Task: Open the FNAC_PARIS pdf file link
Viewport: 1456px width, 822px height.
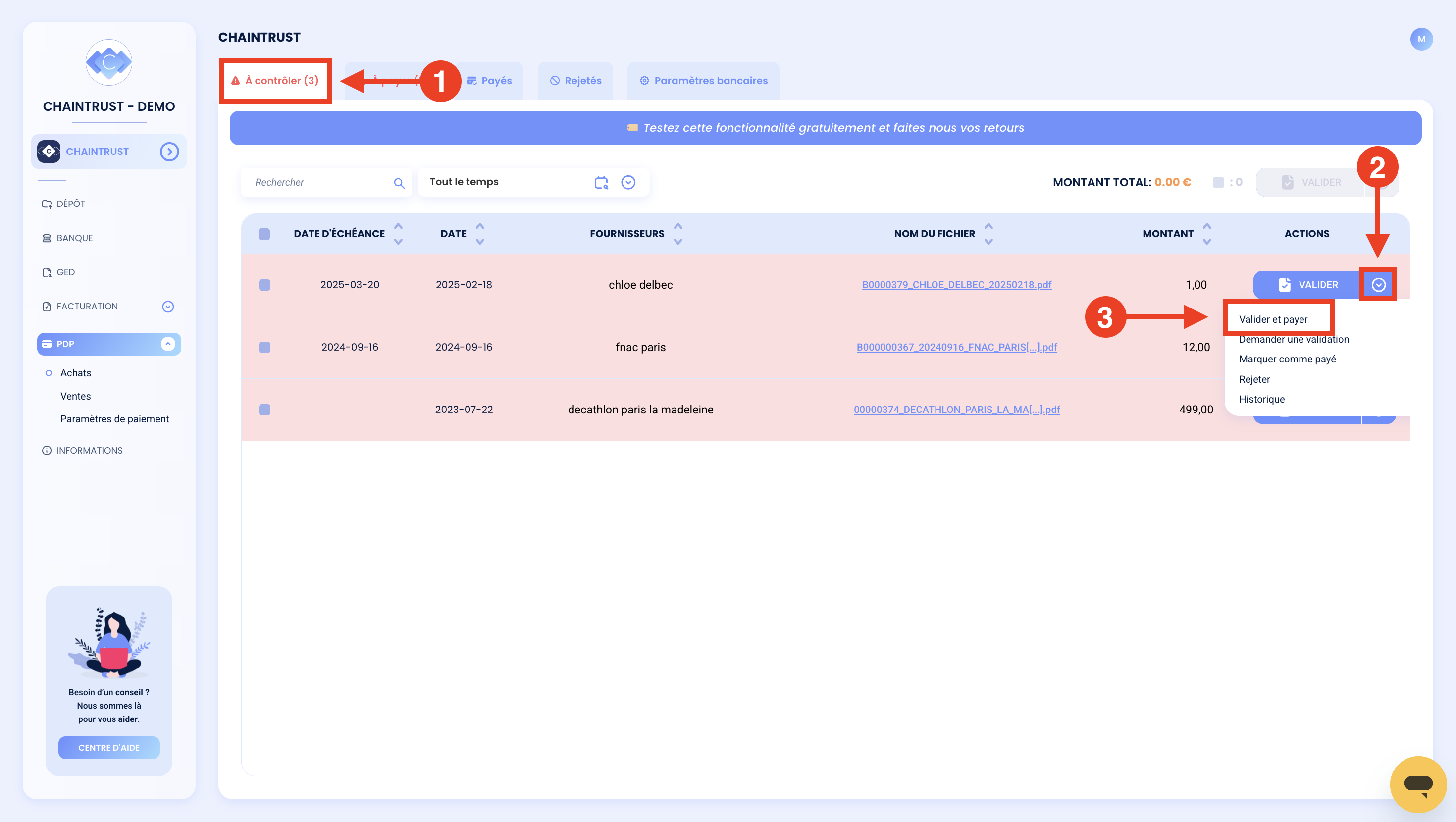Action: [x=956, y=347]
